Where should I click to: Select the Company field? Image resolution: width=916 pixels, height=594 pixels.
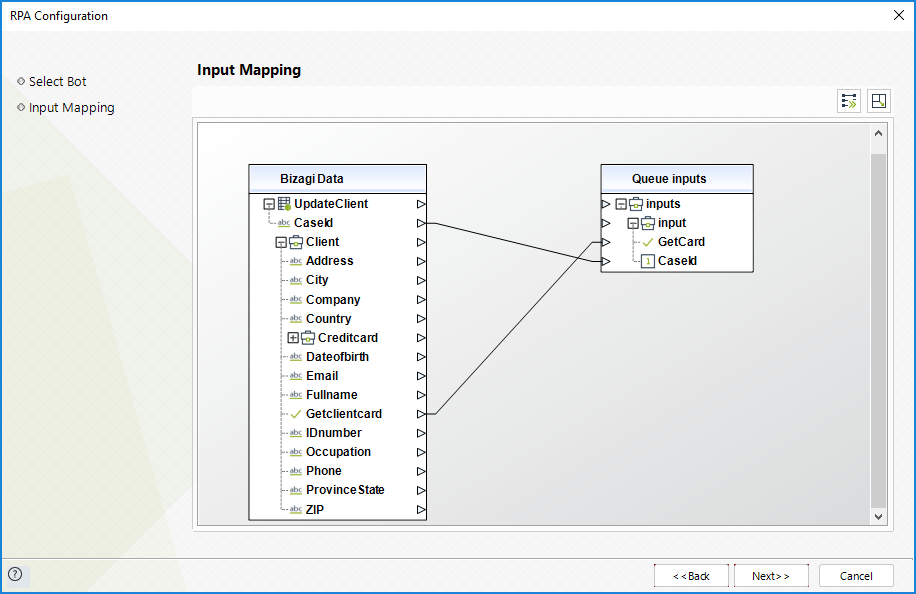pyautogui.click(x=333, y=300)
